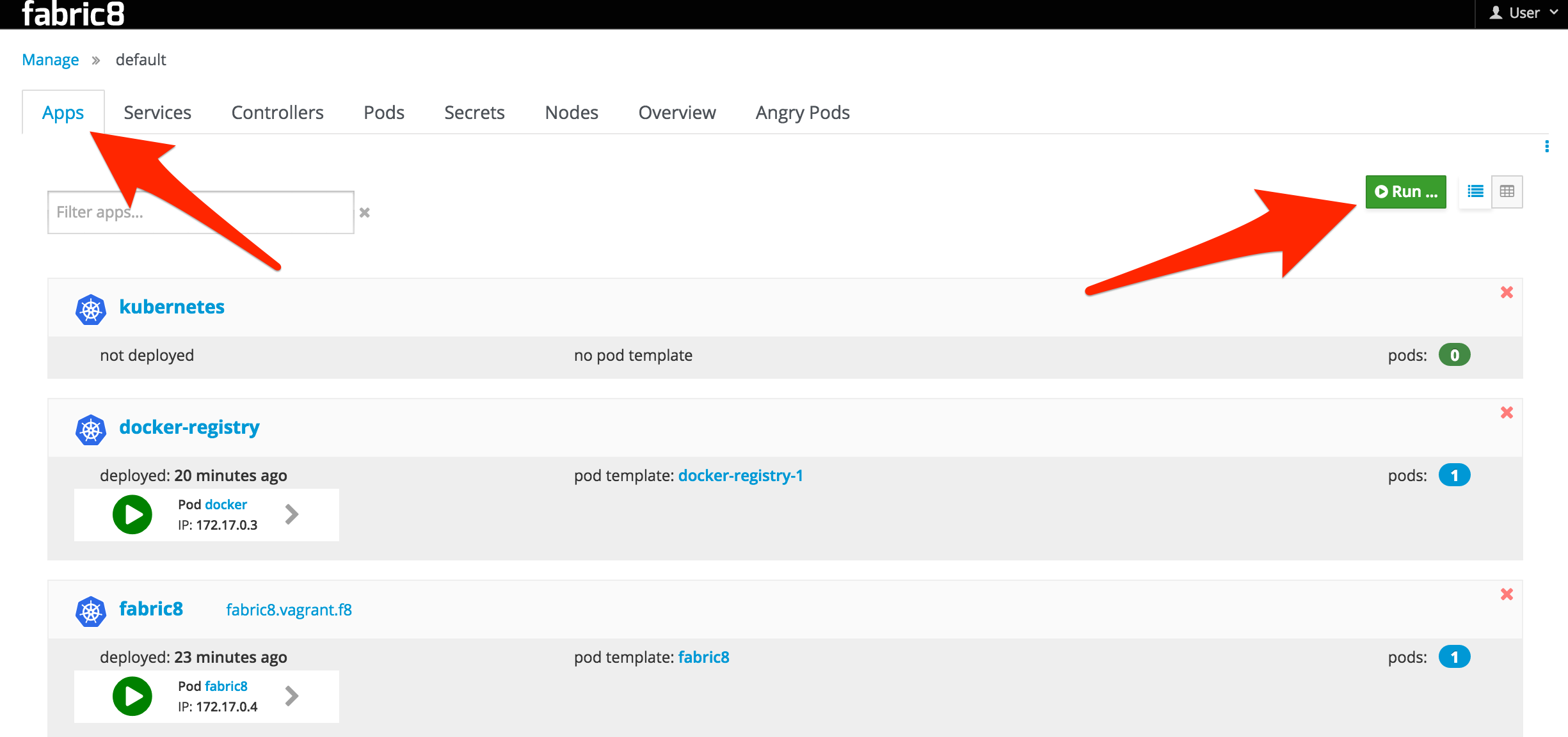The image size is (1568, 737).
Task: Click the fabric8 app wheel icon
Action: tap(91, 612)
